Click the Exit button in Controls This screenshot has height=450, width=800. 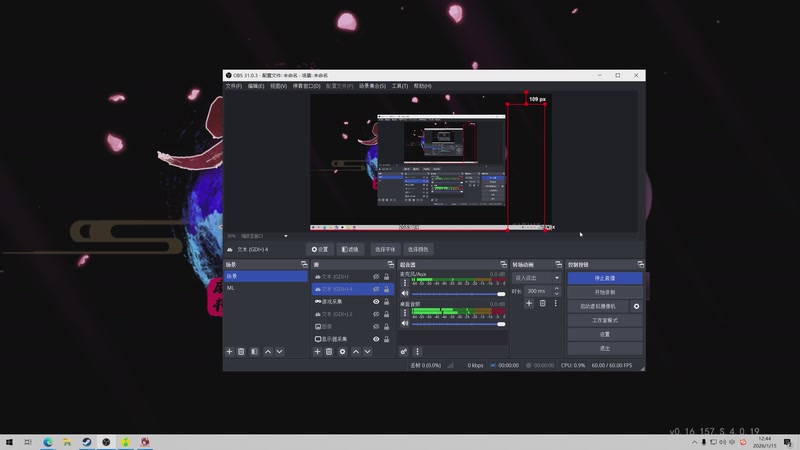(x=605, y=348)
